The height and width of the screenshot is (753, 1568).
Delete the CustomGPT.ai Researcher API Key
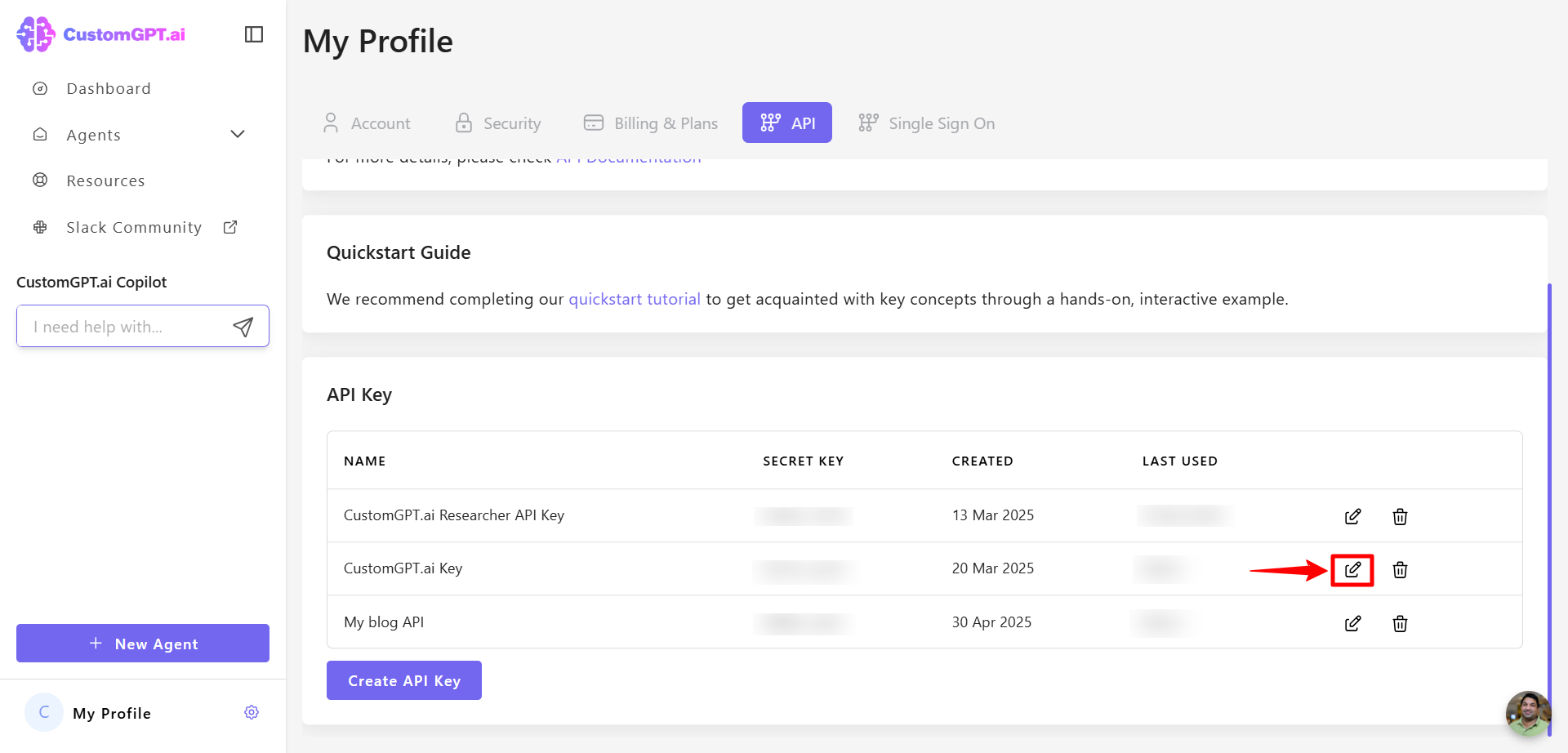click(x=1400, y=516)
